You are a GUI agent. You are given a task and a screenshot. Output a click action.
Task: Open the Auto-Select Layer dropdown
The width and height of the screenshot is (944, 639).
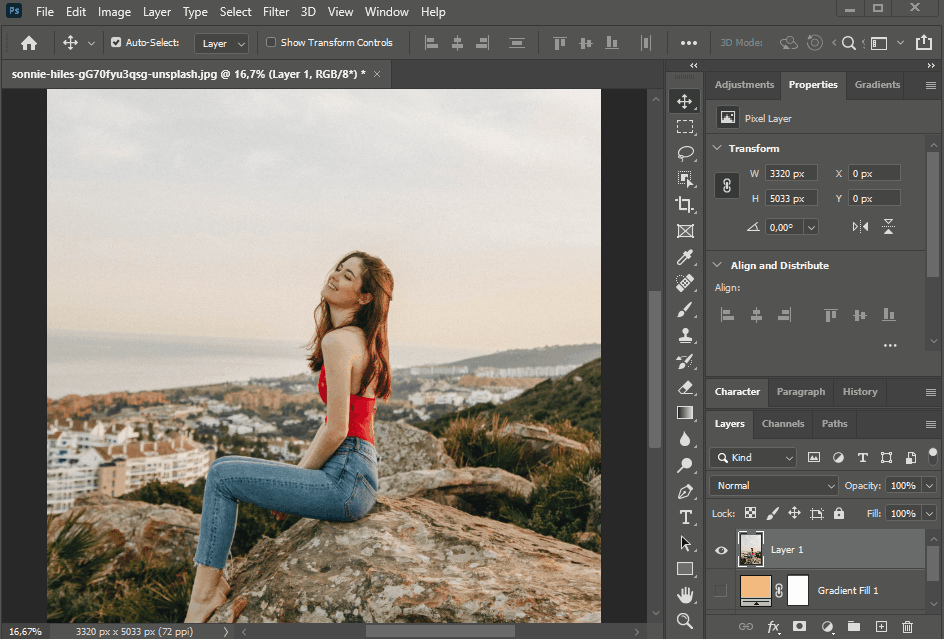pyautogui.click(x=222, y=44)
